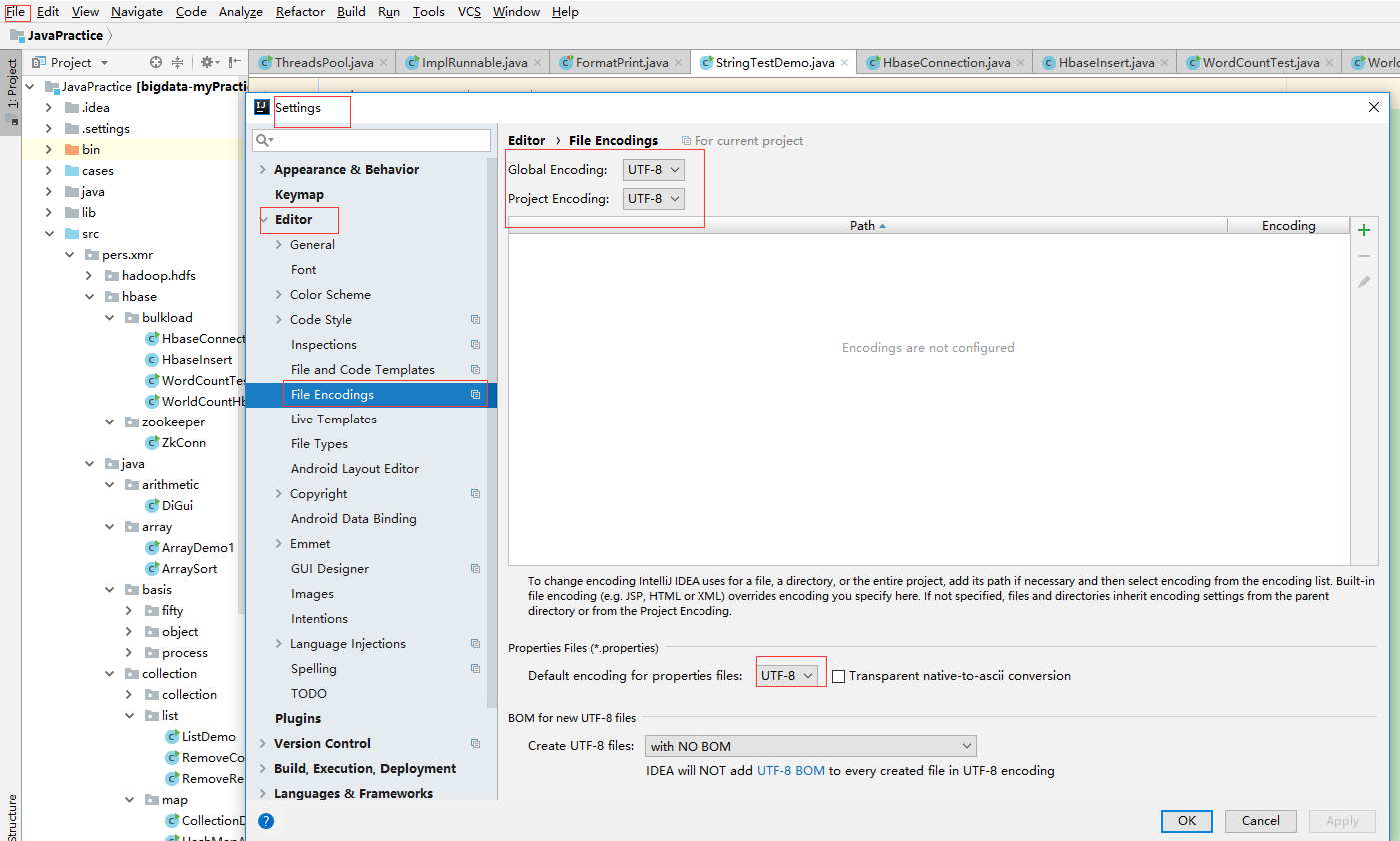Click the Apply button in Settings
This screenshot has width=1400, height=841.
pyautogui.click(x=1342, y=821)
